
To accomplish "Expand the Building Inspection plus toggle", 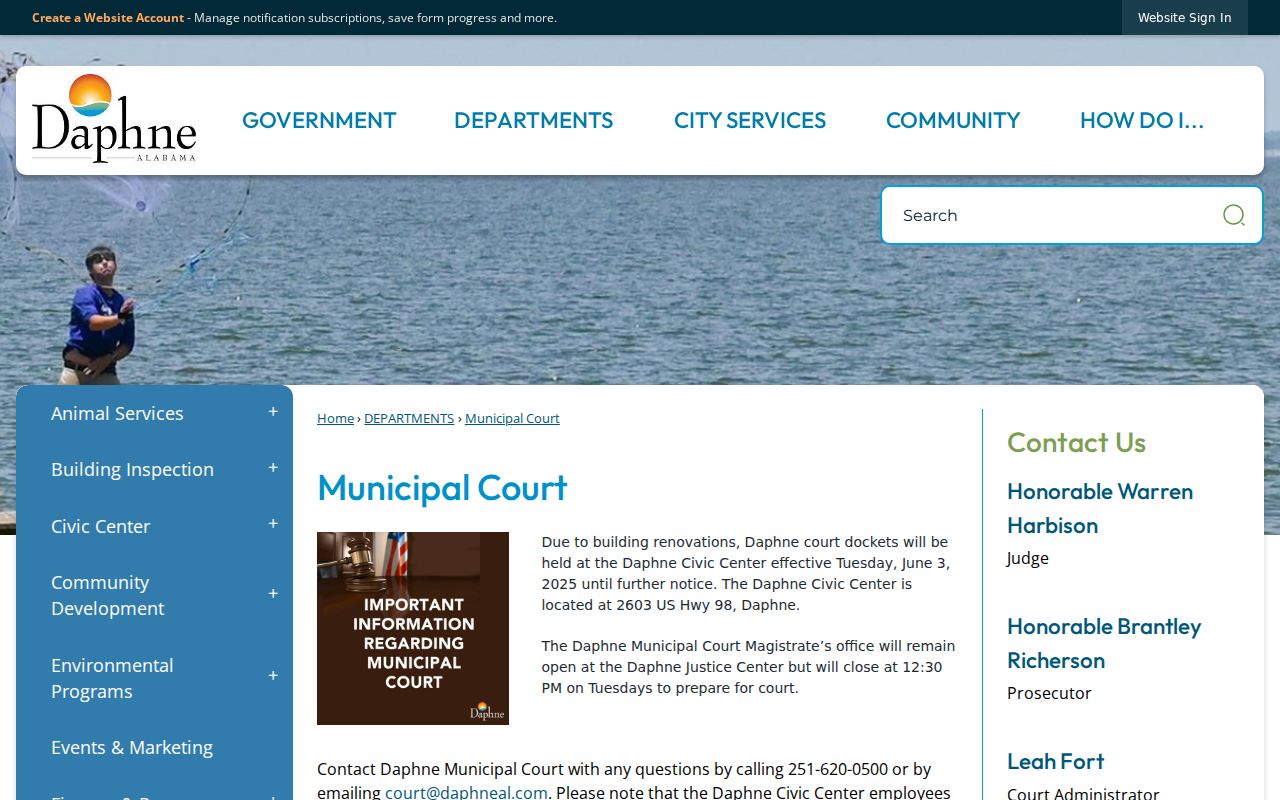I will click(273, 468).
